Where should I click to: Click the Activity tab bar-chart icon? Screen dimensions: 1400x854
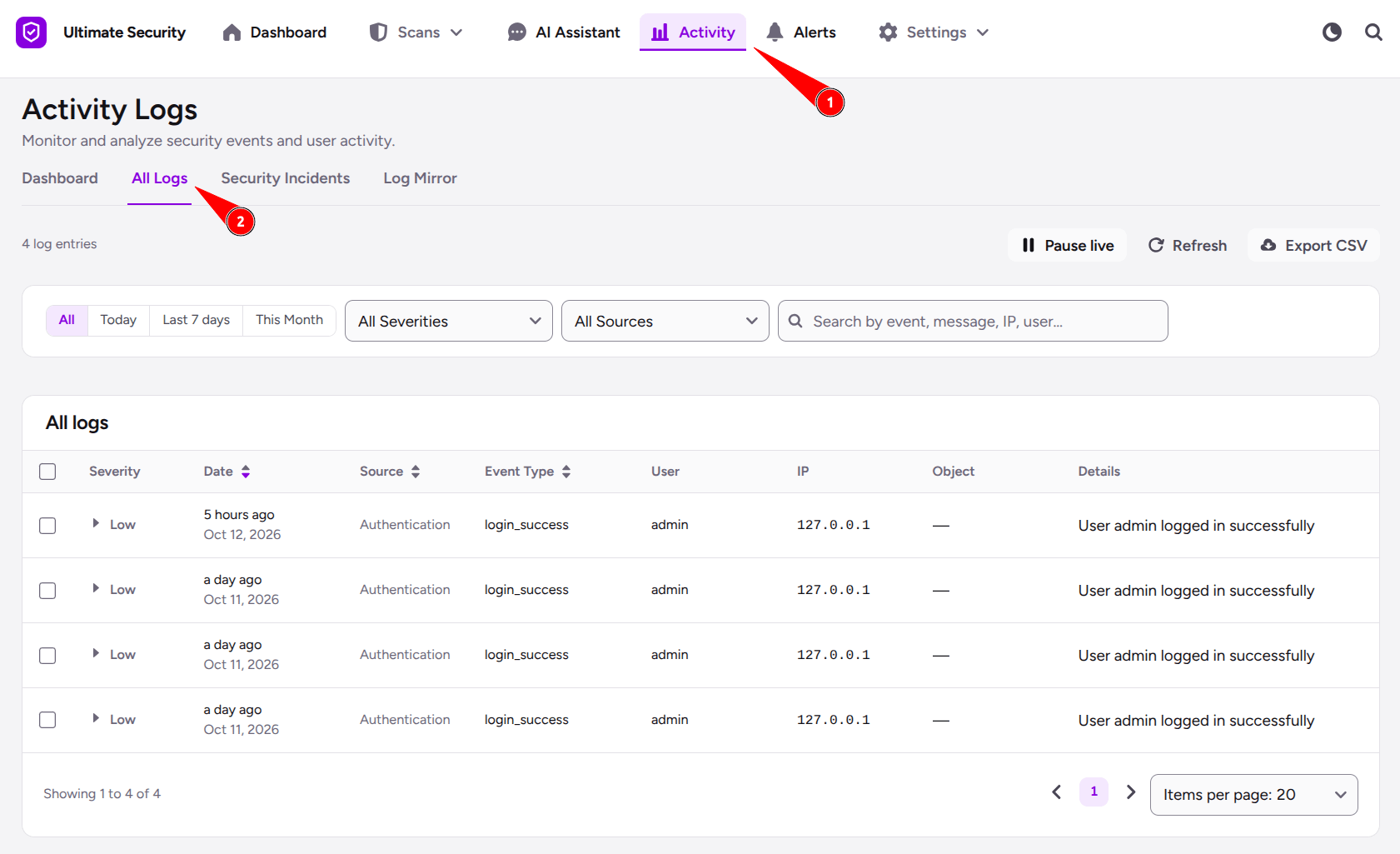tap(660, 32)
